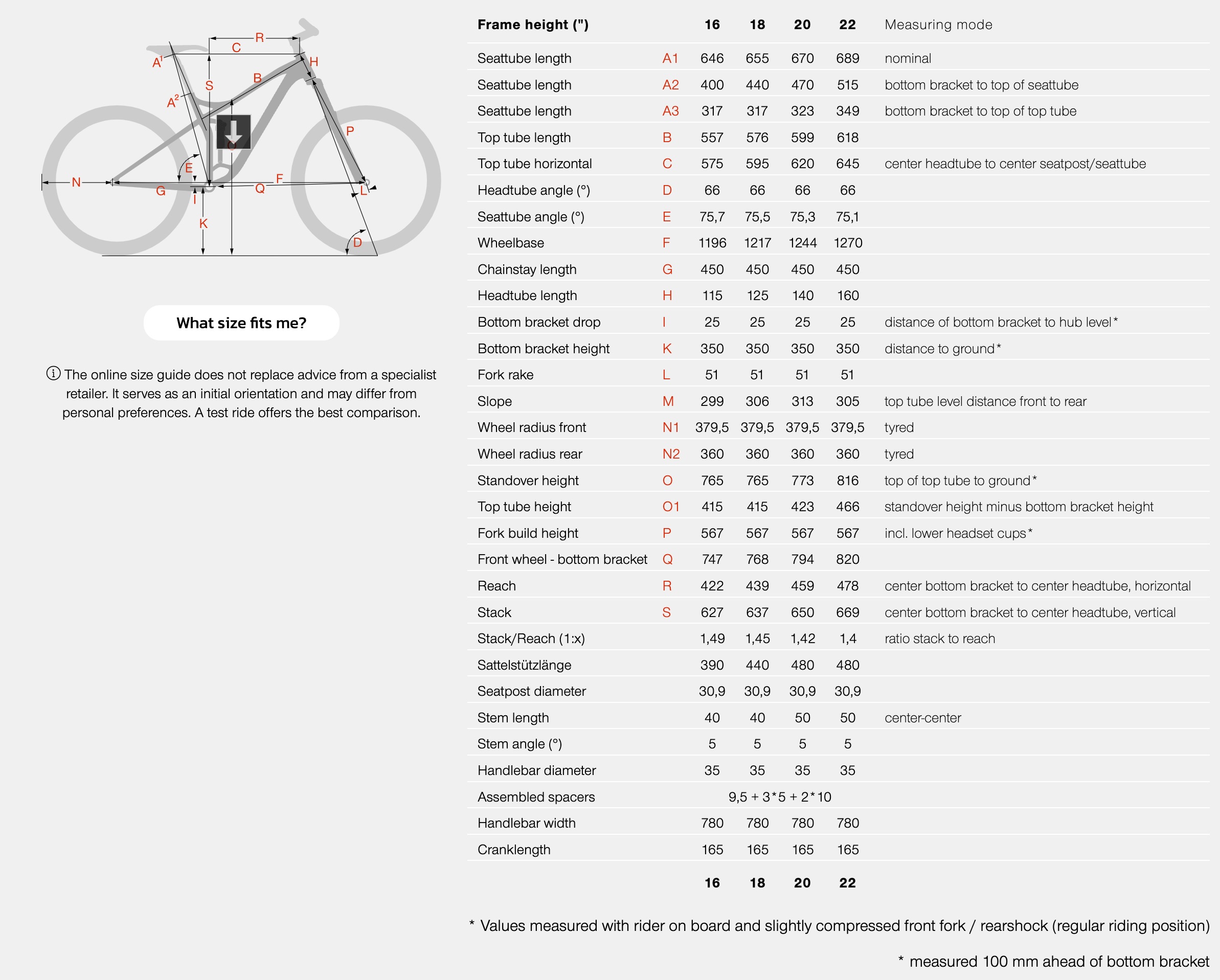Click the Wheelbase row label in table

(510, 243)
